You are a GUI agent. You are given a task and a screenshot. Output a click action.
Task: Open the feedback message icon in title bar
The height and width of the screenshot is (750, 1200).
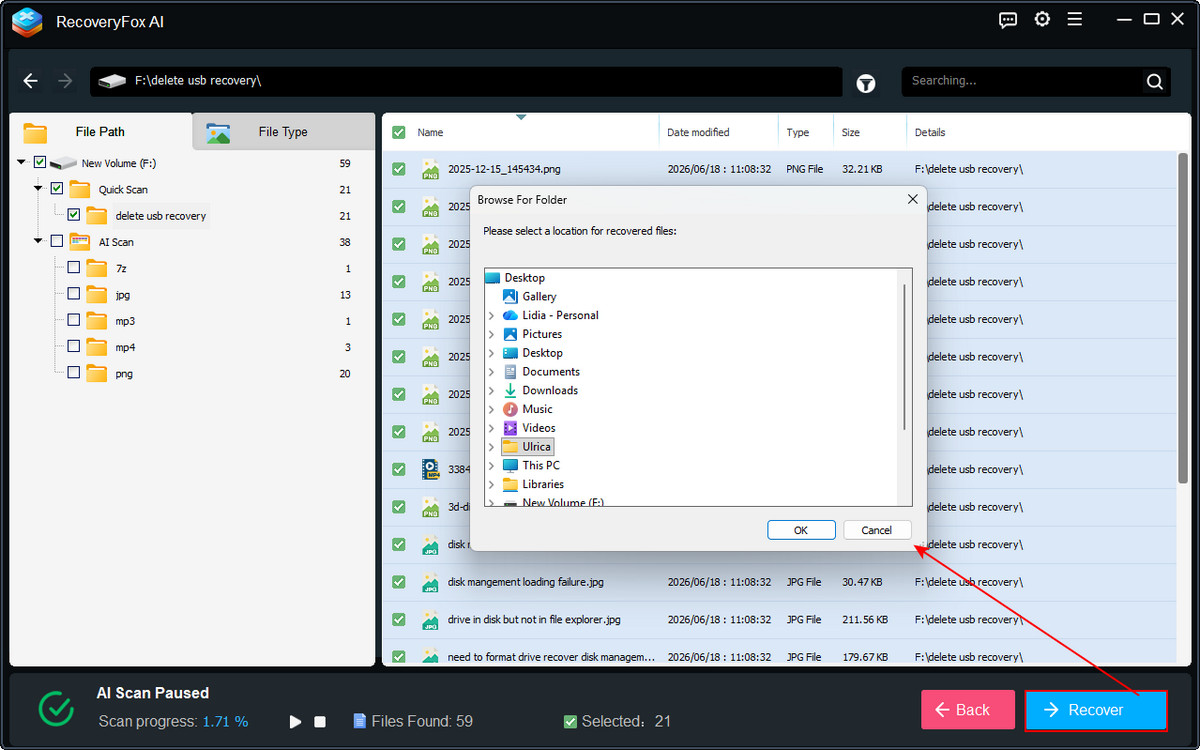tap(1008, 20)
